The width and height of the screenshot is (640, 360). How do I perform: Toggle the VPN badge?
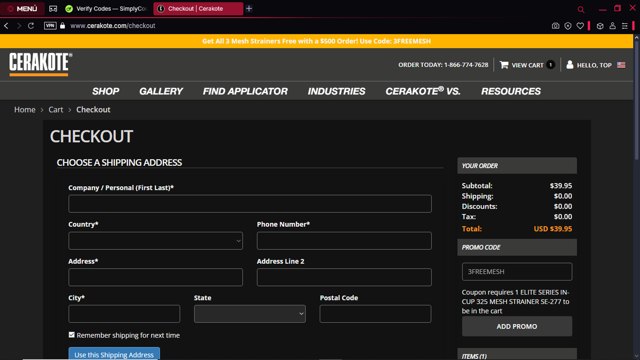point(50,26)
